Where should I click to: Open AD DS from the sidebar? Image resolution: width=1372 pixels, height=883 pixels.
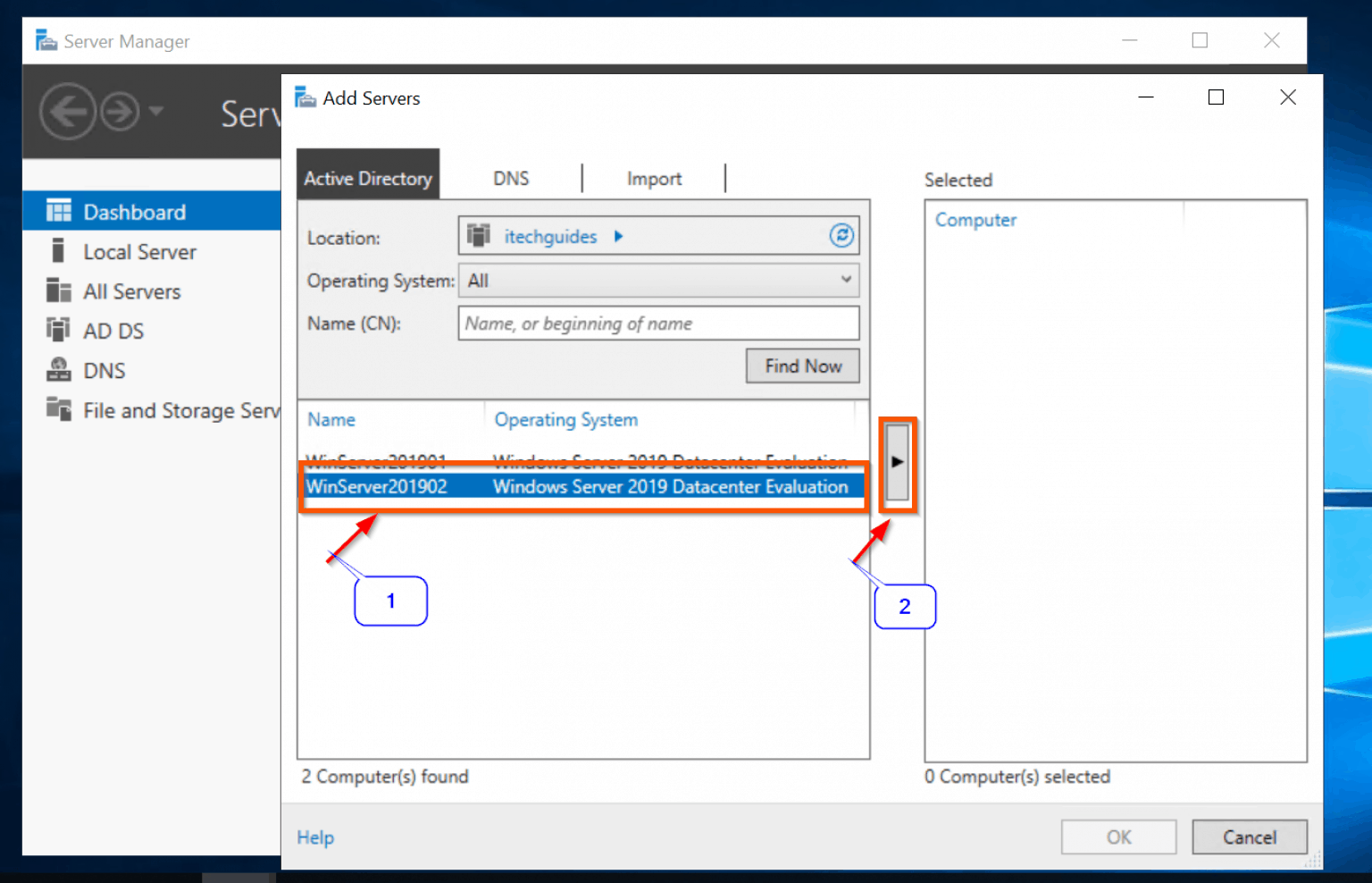pyautogui.click(x=113, y=330)
